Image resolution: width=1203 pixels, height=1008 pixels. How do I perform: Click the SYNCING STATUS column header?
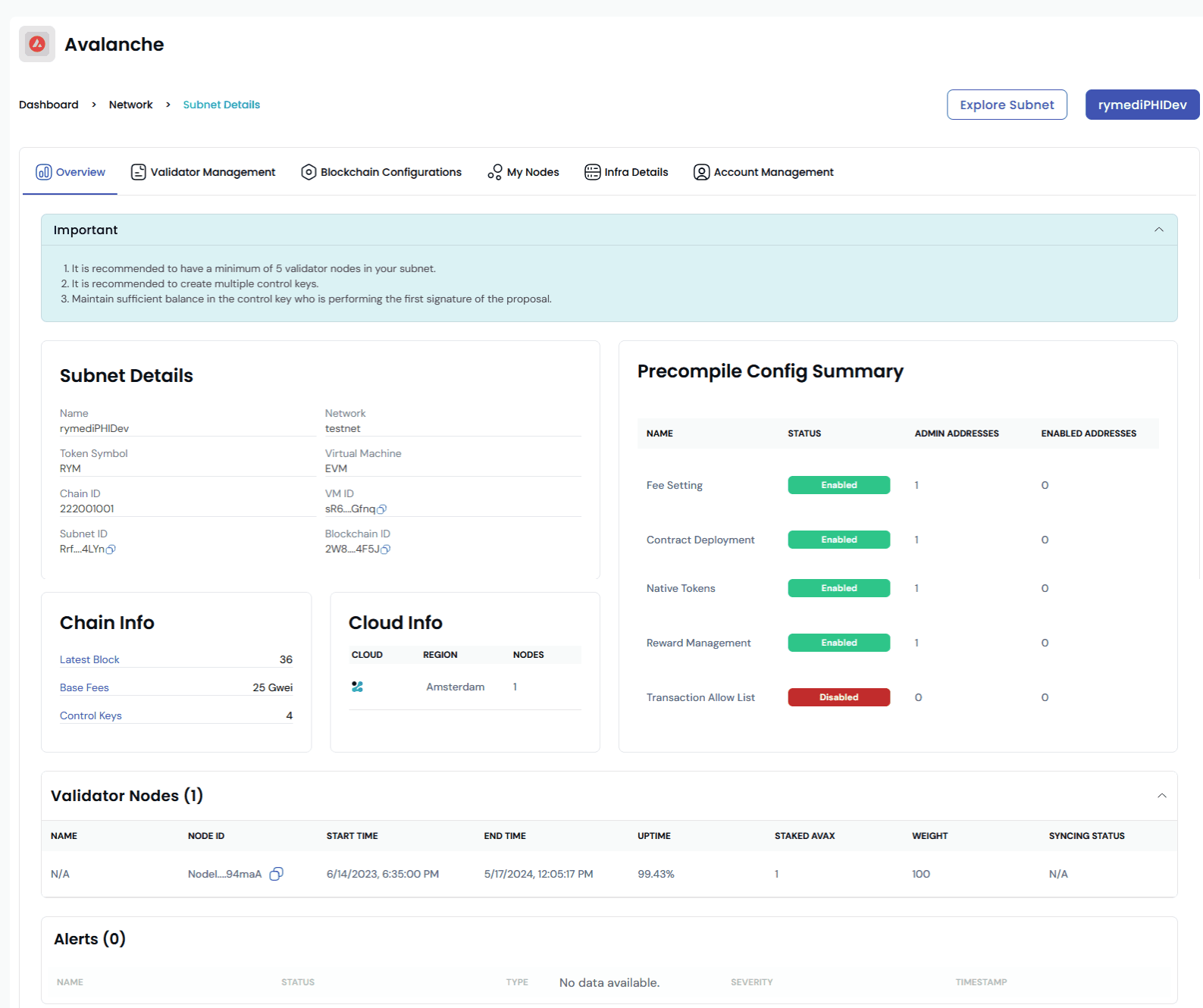click(1086, 836)
